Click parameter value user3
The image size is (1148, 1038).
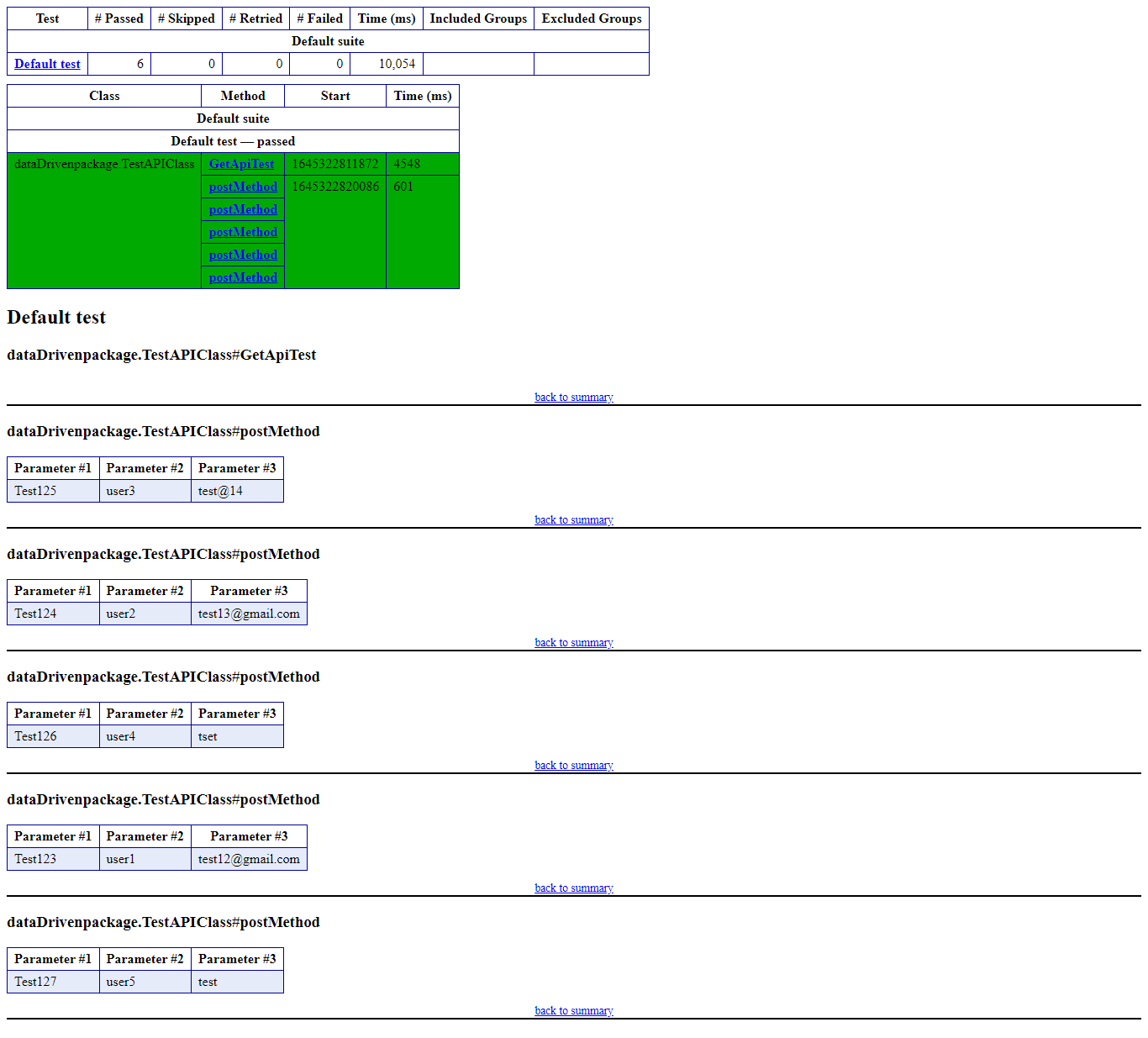coord(121,491)
